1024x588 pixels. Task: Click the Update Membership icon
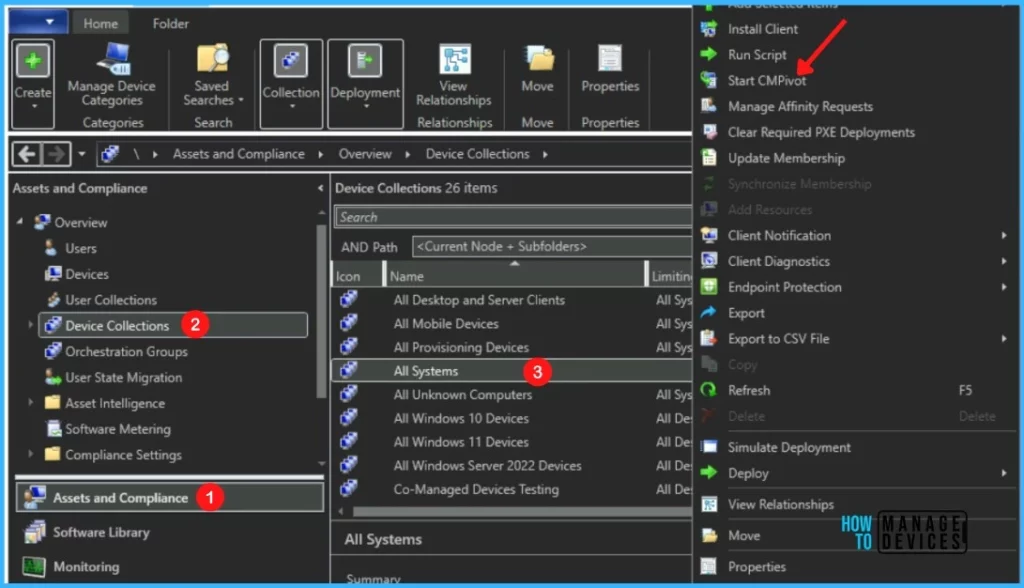pos(709,158)
